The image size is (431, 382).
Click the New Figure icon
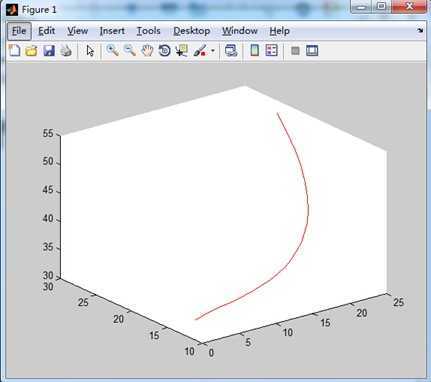[14, 51]
